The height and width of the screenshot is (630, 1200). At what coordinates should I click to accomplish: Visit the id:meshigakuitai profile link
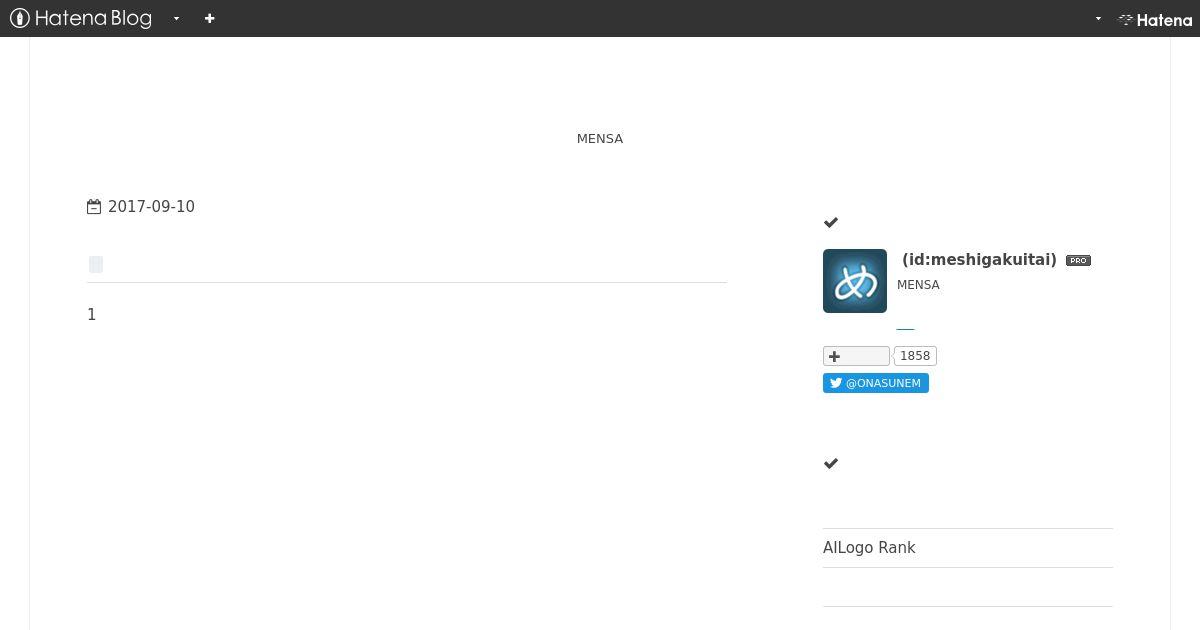click(x=979, y=260)
